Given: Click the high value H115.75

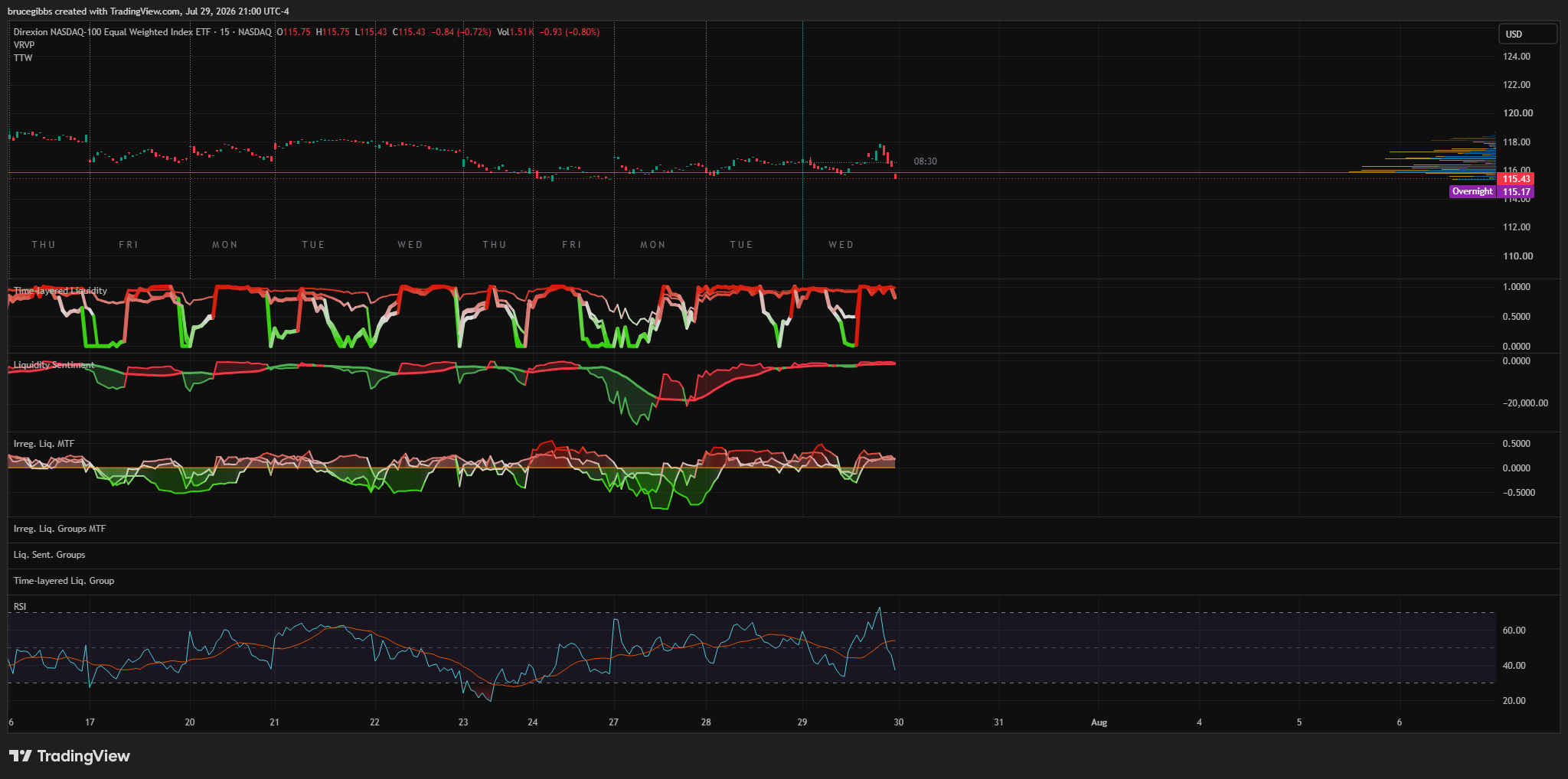Looking at the screenshot, I should tap(332, 32).
